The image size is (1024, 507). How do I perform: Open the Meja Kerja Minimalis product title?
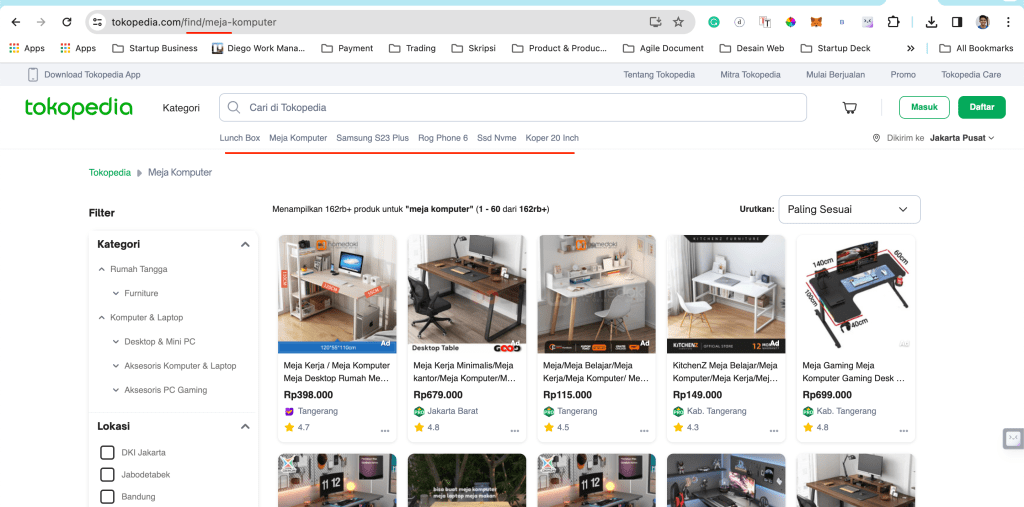[x=466, y=372]
